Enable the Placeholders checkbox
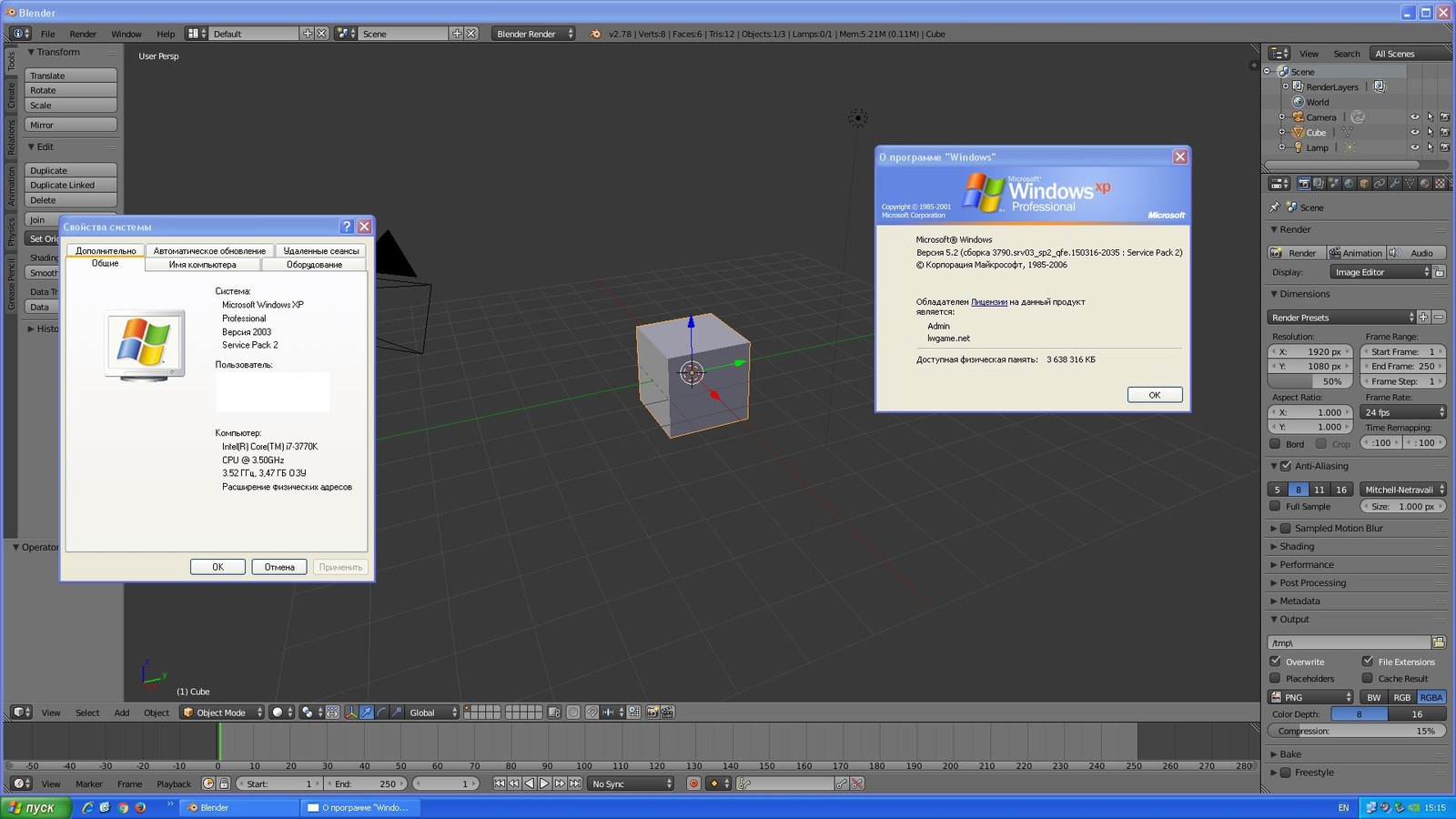Screen dimensions: 1456x819 coord(1275,679)
